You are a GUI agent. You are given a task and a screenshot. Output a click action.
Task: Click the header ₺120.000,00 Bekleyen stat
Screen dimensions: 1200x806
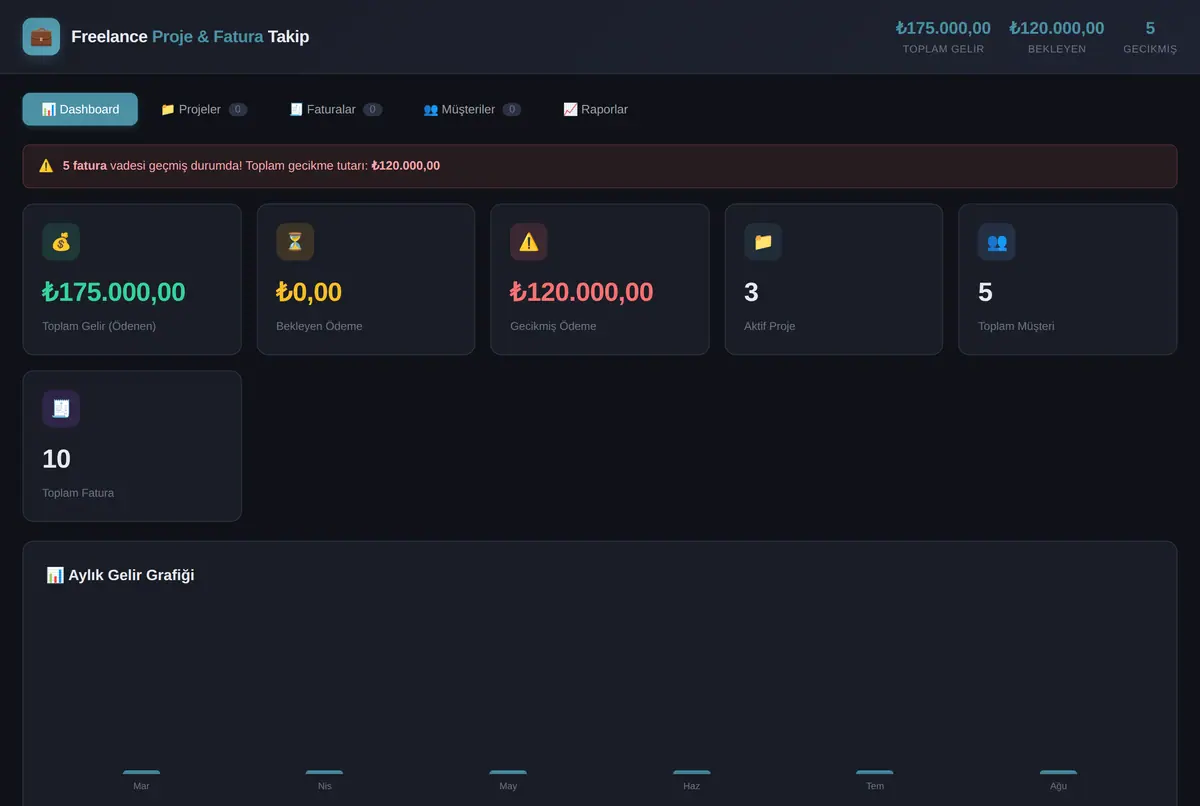[1057, 37]
